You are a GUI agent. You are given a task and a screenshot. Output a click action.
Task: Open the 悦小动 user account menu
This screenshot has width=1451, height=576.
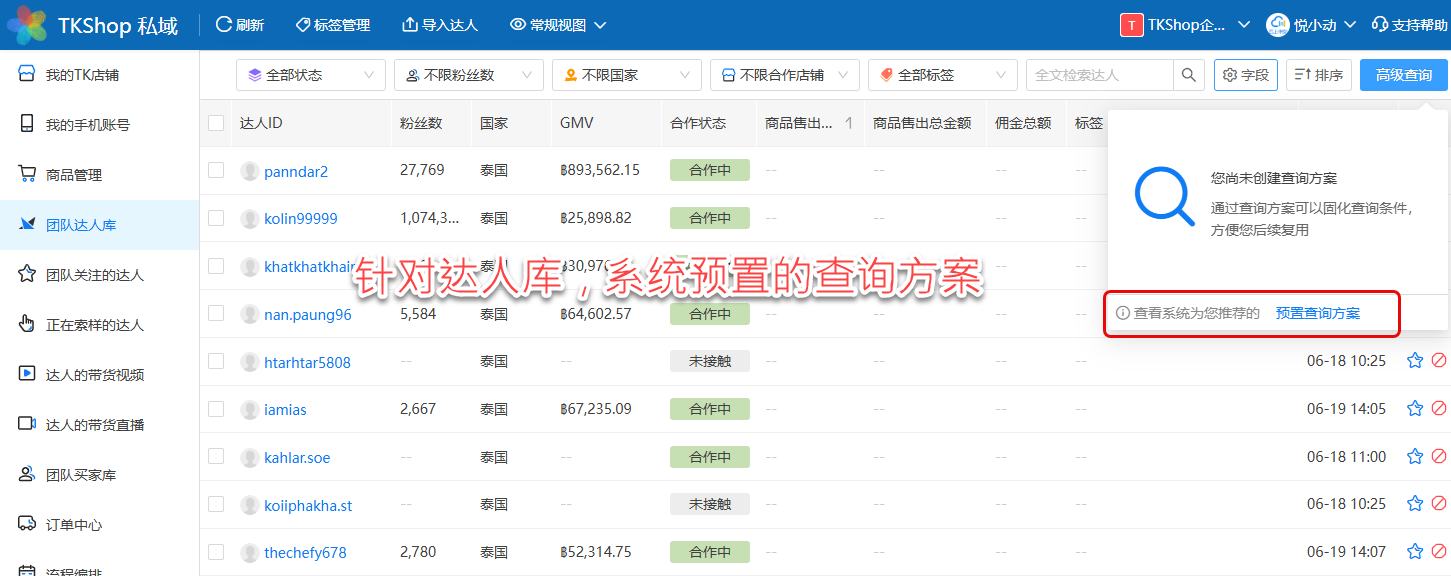pyautogui.click(x=1311, y=25)
